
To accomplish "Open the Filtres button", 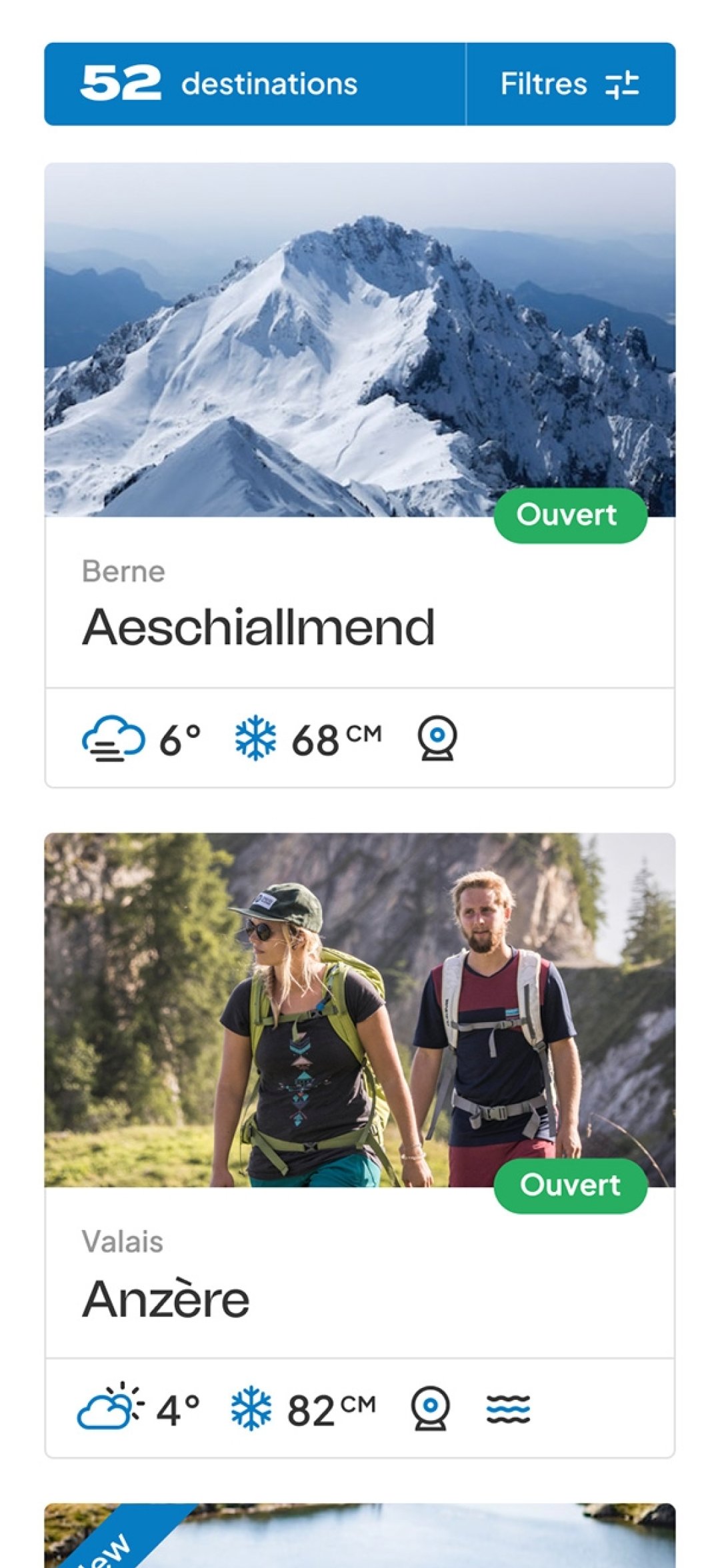I will (571, 84).
